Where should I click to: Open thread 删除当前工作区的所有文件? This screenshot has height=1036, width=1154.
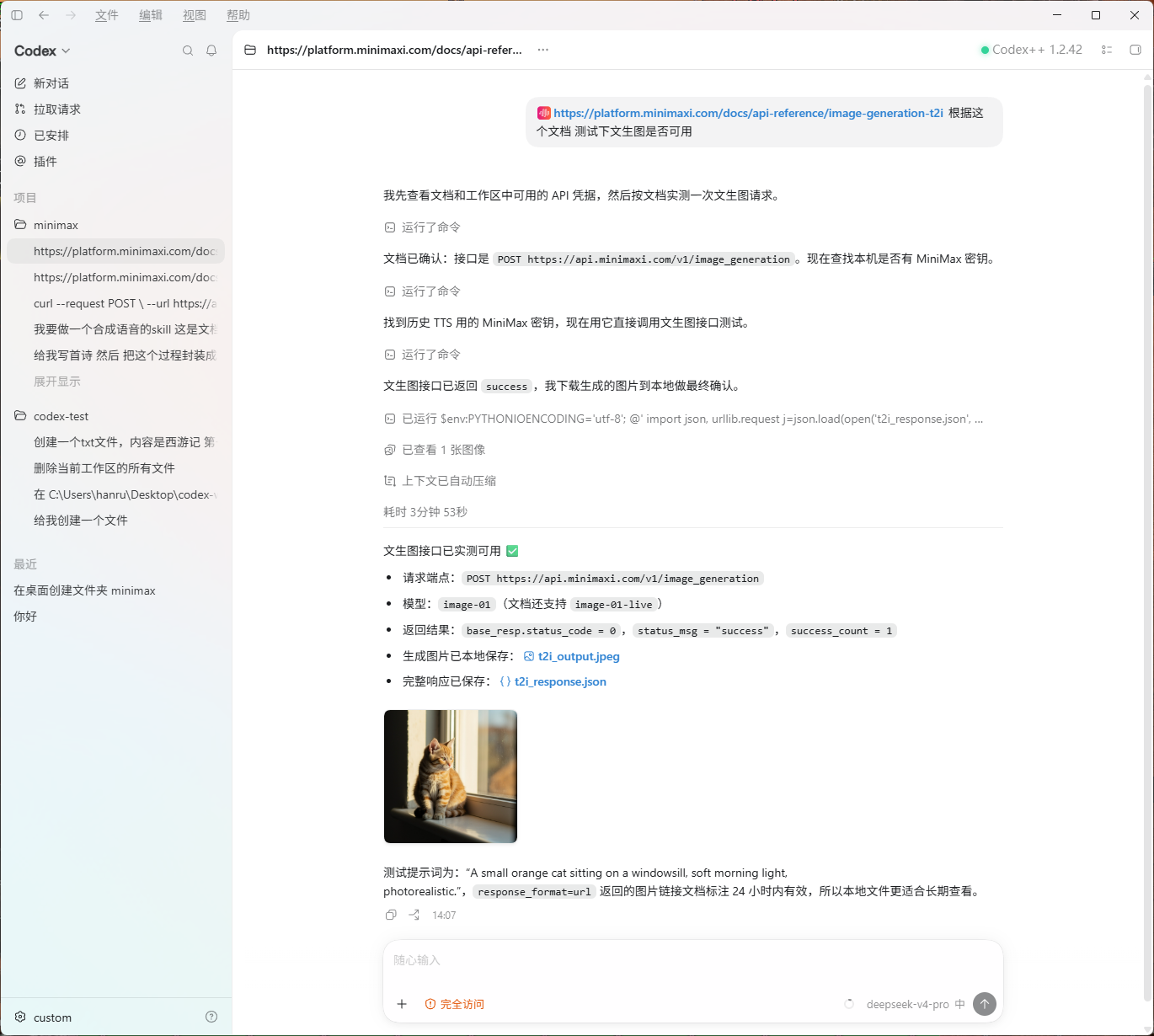tap(115, 468)
